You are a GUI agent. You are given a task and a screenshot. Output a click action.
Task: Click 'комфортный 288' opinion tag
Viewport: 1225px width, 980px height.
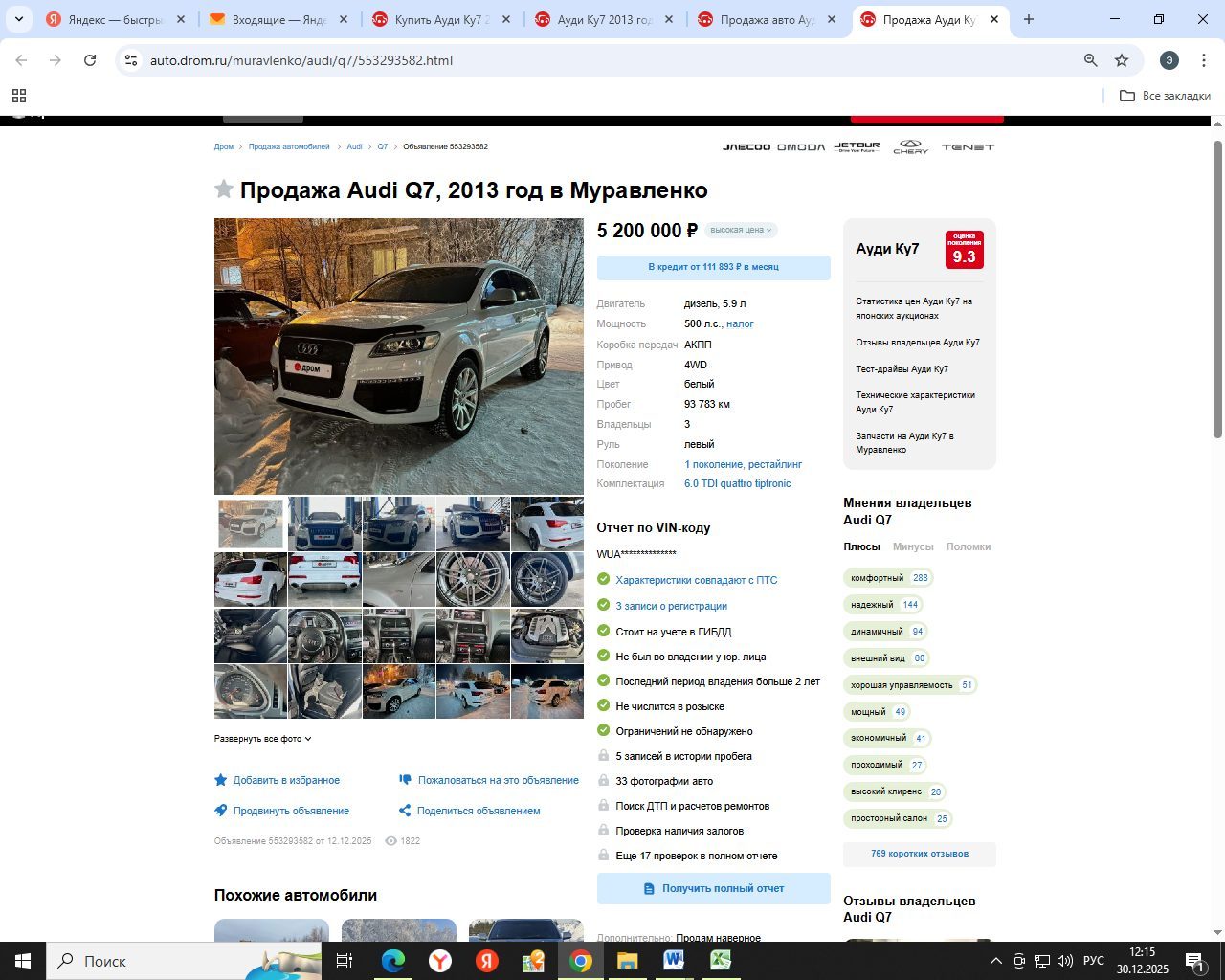point(889,578)
